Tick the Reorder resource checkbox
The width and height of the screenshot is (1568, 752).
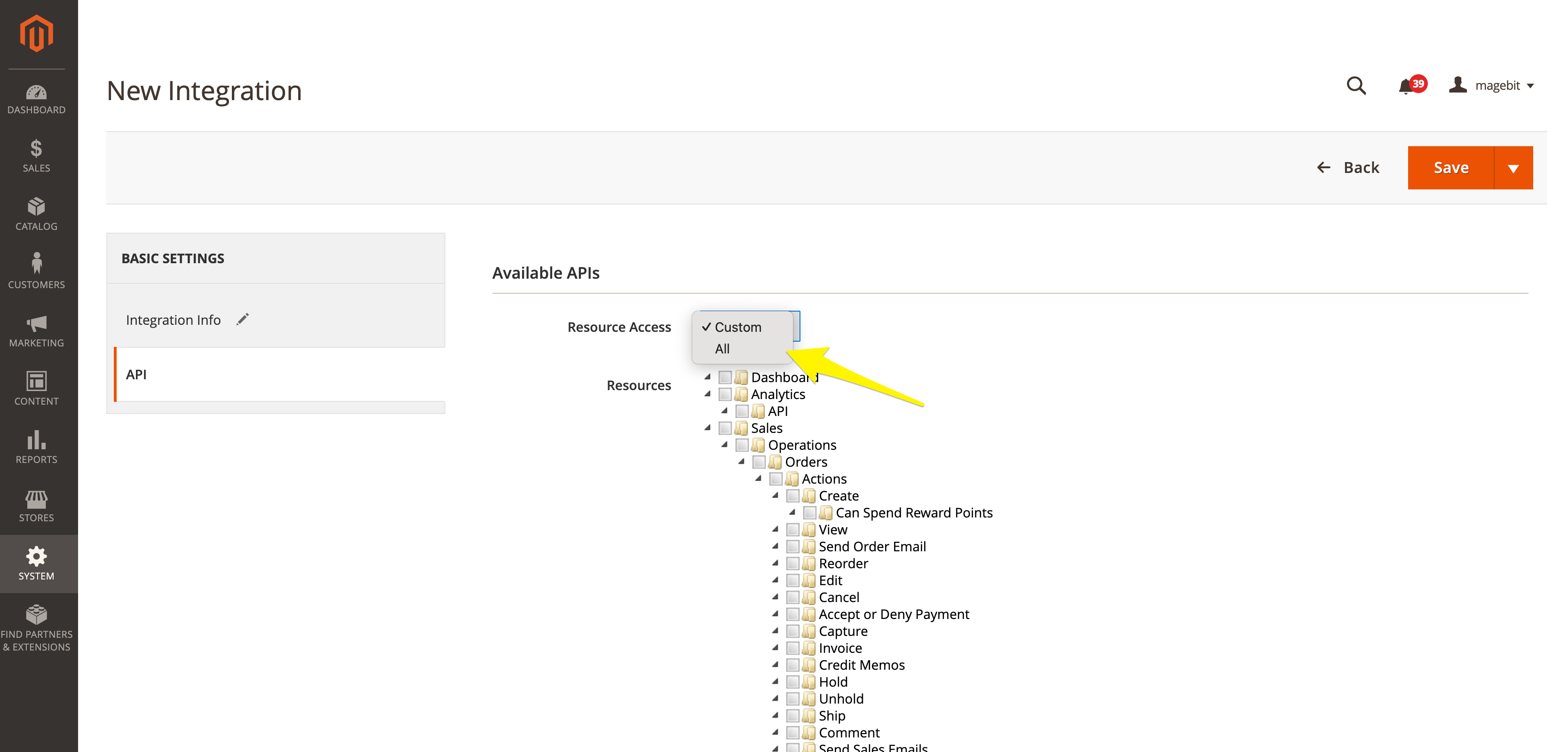click(792, 564)
